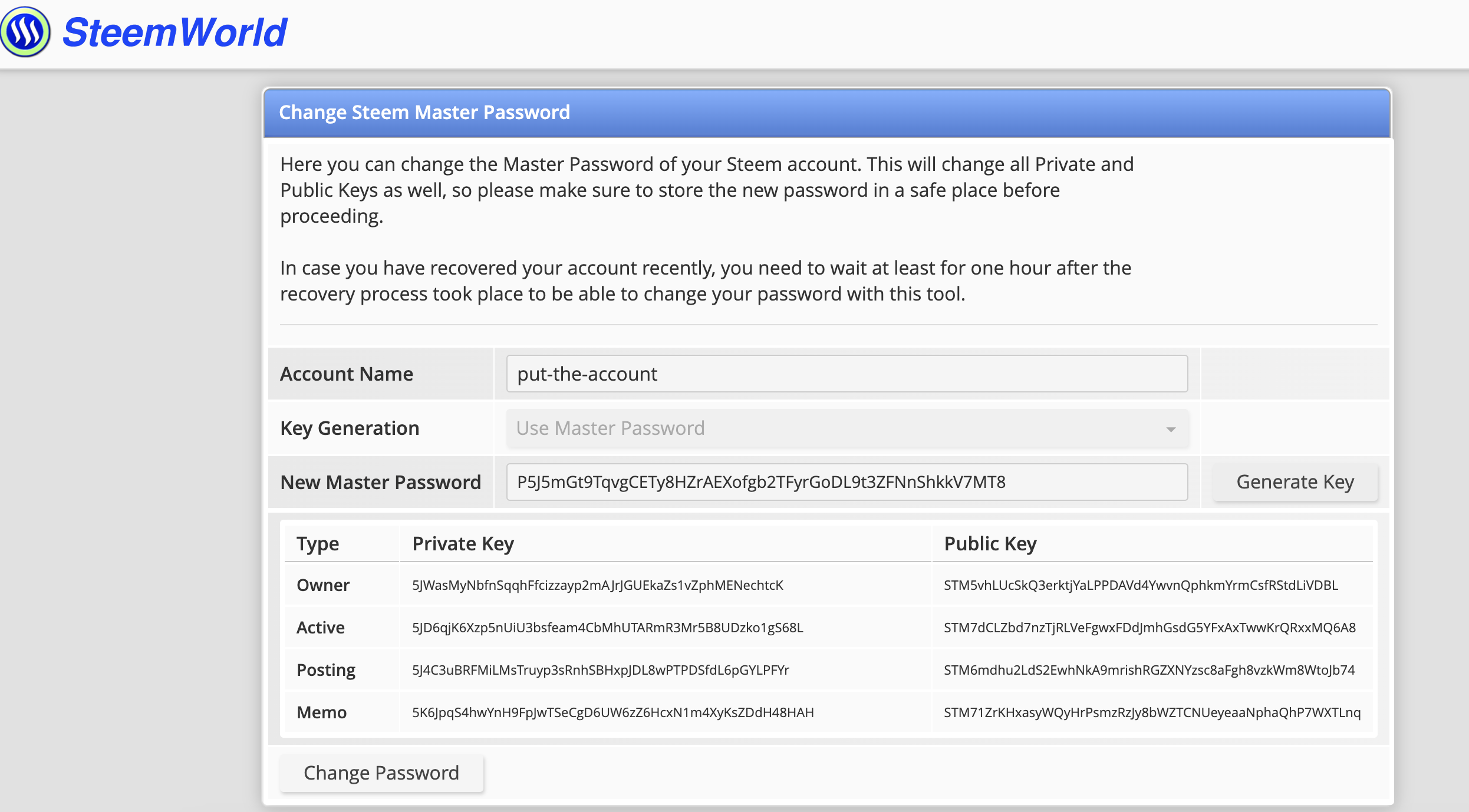Click the Owner public key value
This screenshot has width=1469, height=812.
1141,585
